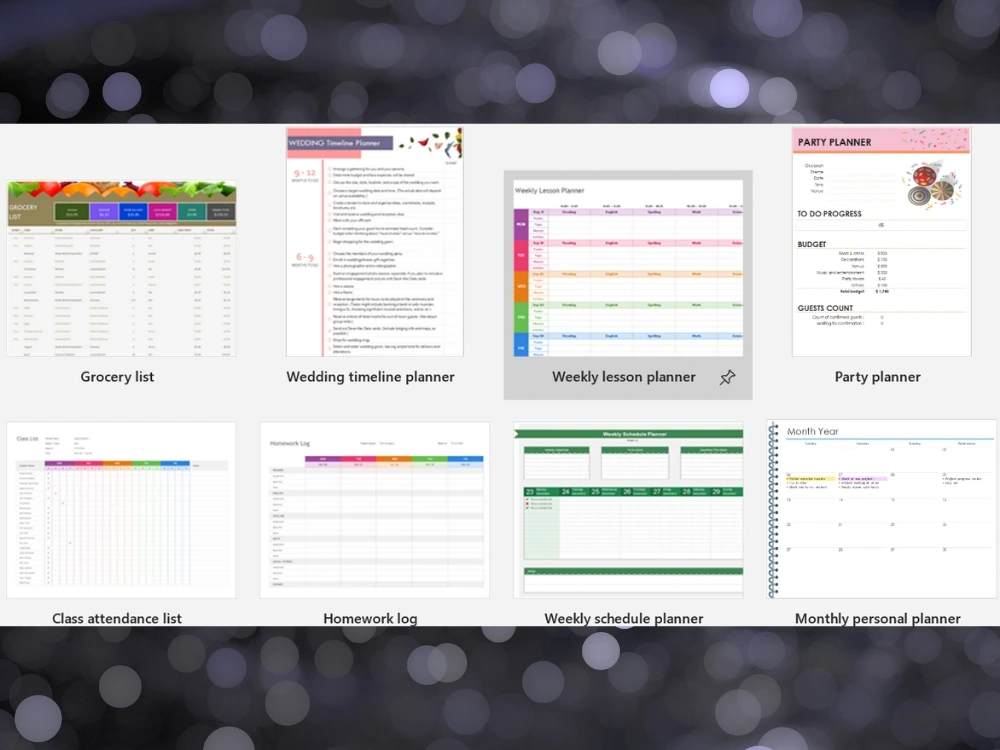The height and width of the screenshot is (750, 1000).
Task: Open the Monthly personal planner thumbnail
Action: (881, 509)
